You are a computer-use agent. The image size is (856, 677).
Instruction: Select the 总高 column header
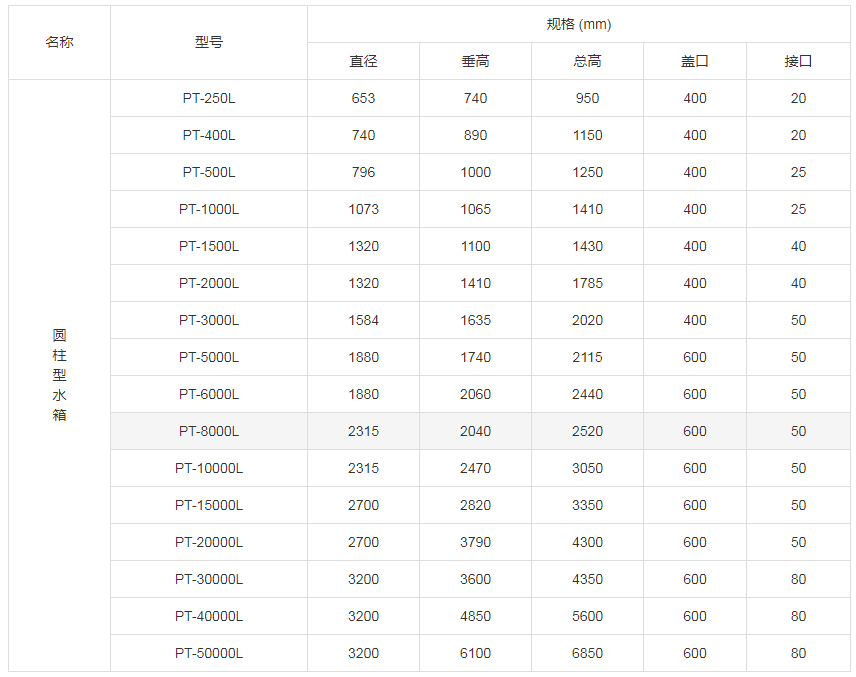point(587,61)
